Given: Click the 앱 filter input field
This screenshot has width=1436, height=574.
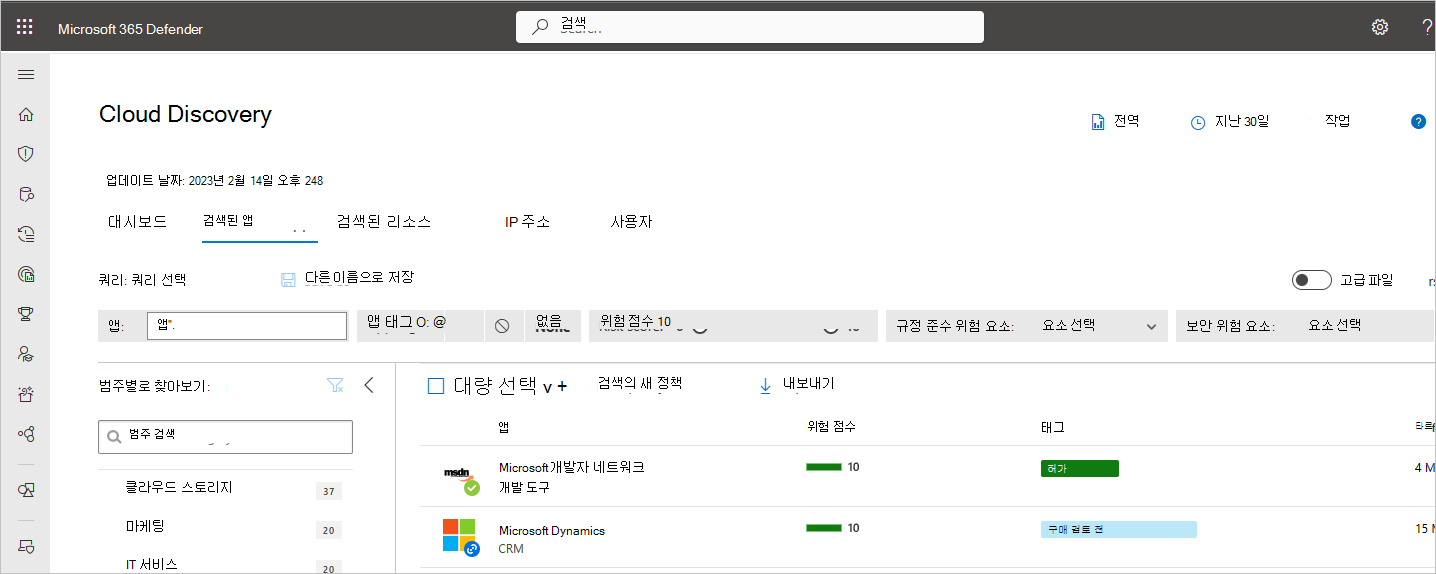Looking at the screenshot, I should tap(247, 326).
